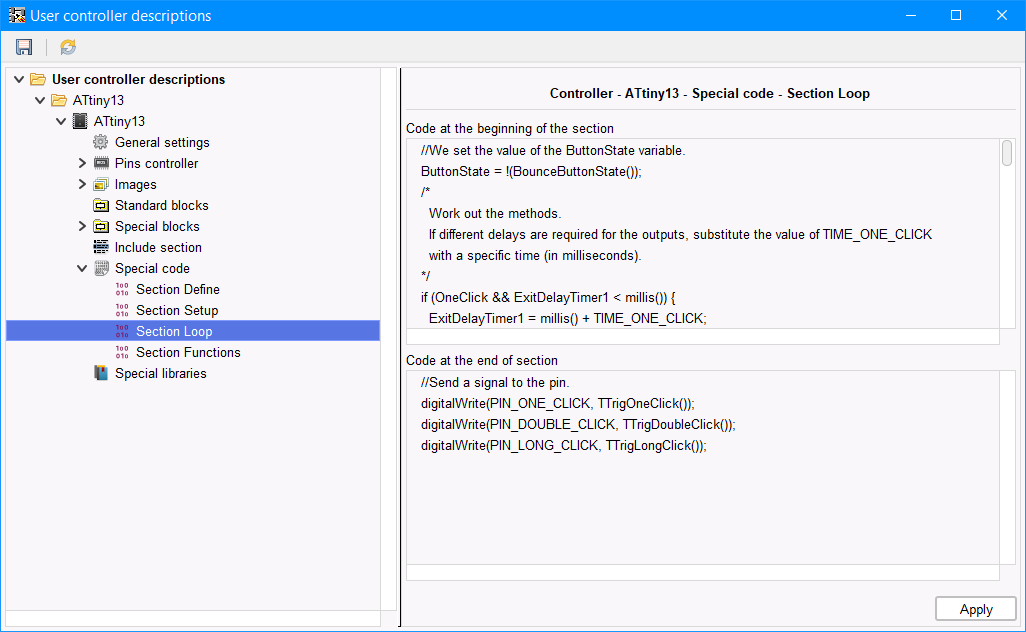The width and height of the screenshot is (1026, 632).
Task: Click the line ExitDelayTimer1 = millis() + TIME_ONE_CLICK
Action: (x=568, y=319)
